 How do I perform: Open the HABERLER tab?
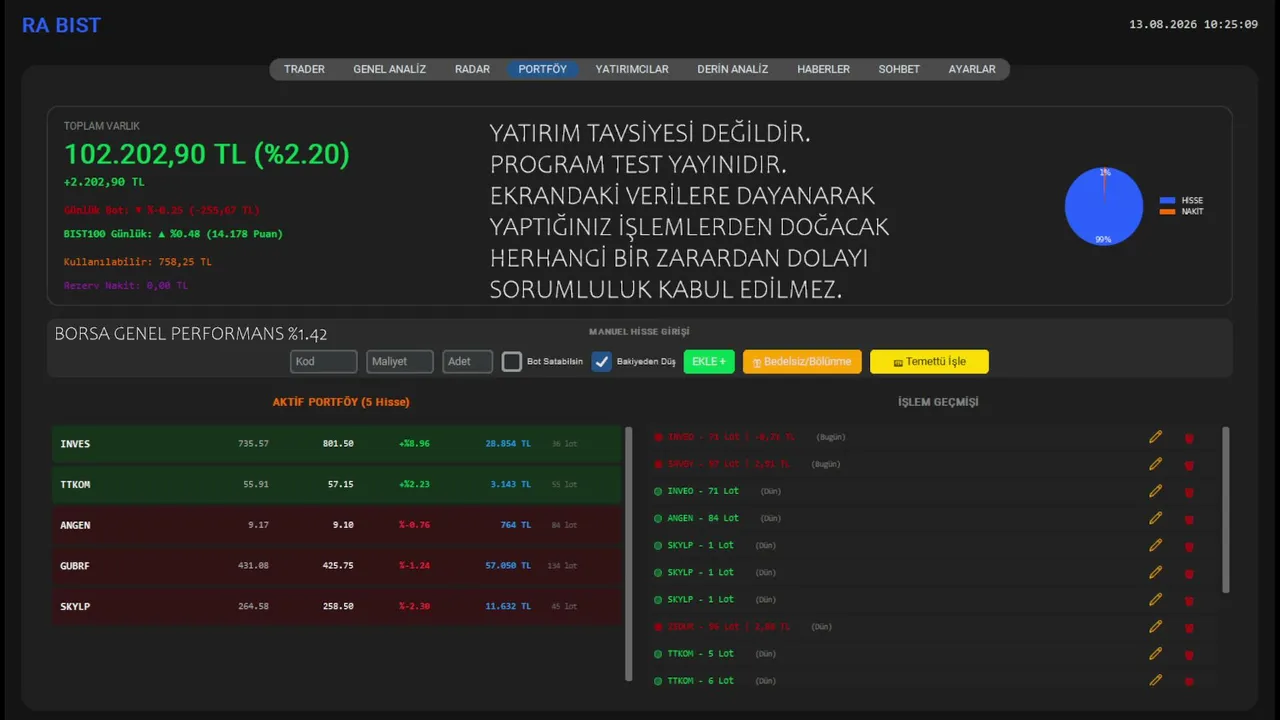[823, 69]
